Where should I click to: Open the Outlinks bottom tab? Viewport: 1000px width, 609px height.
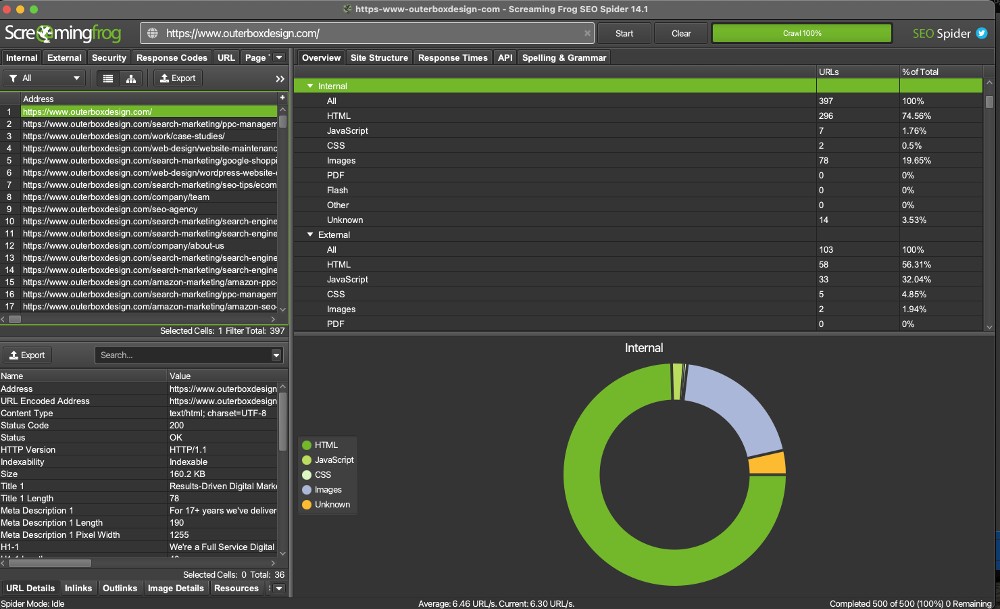pos(120,588)
